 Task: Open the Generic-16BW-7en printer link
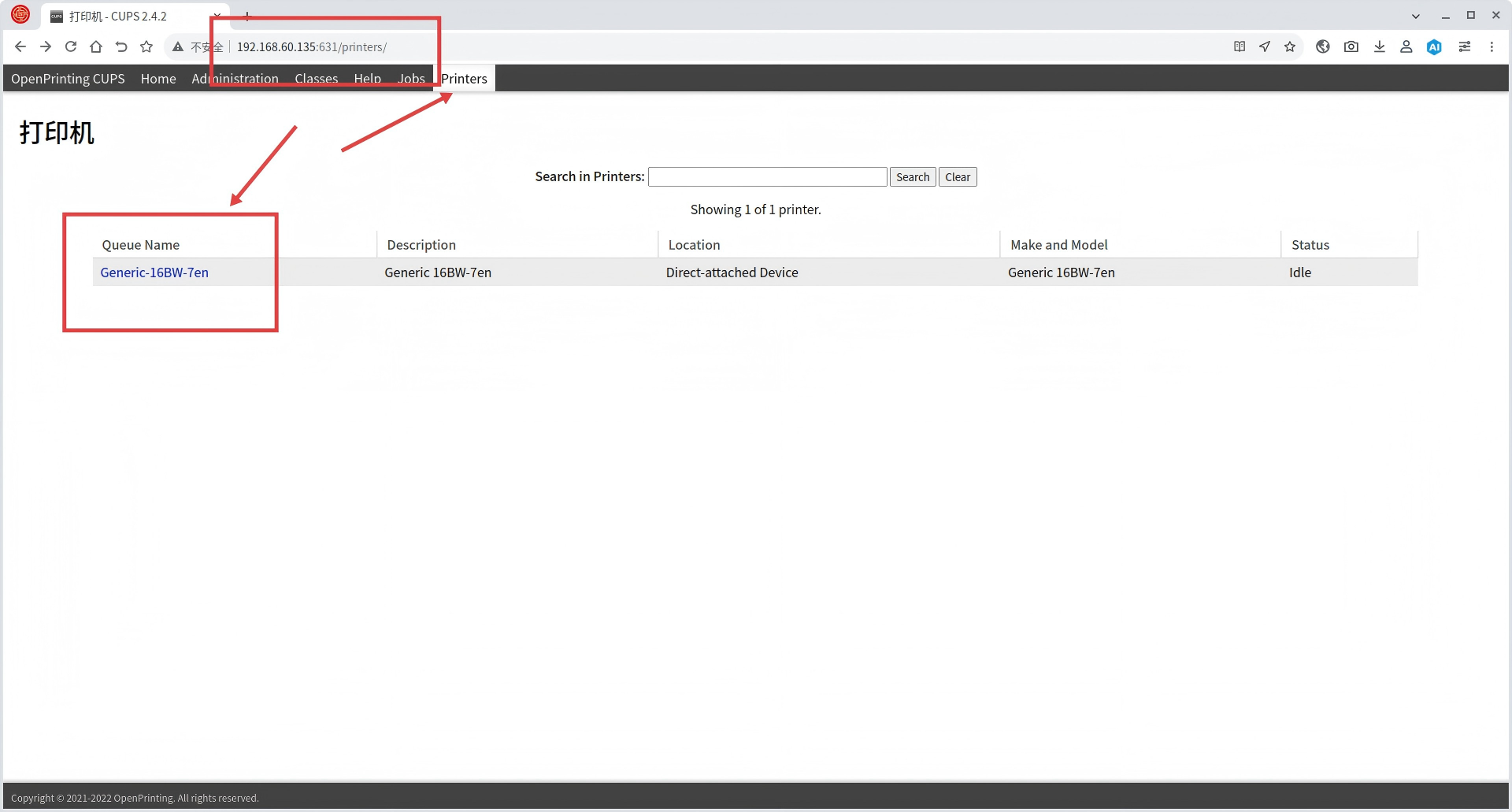[154, 273]
